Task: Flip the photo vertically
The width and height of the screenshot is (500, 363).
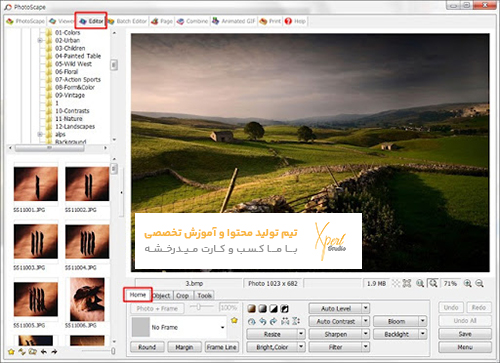Action: coord(296,321)
